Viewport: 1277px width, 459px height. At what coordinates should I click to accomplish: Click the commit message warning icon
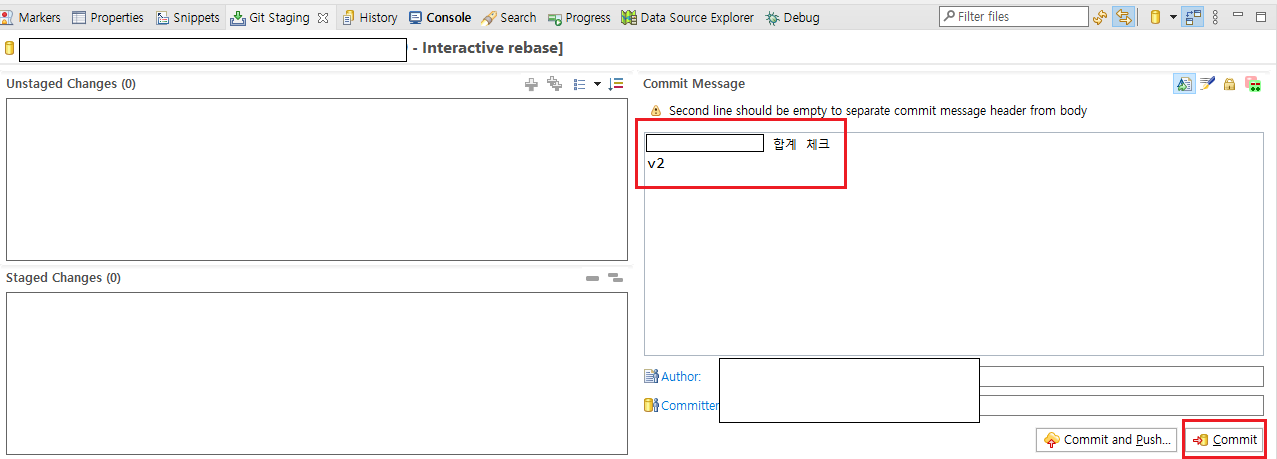(x=655, y=111)
